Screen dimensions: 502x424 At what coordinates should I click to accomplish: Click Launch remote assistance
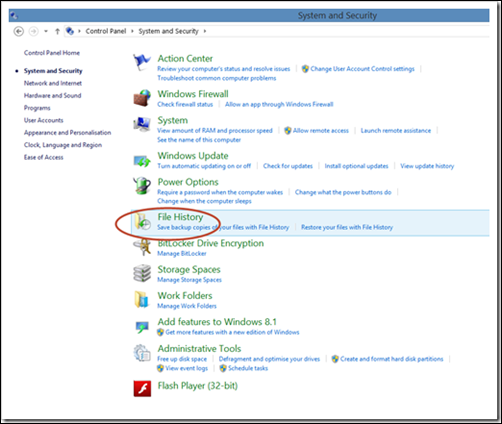click(396, 130)
